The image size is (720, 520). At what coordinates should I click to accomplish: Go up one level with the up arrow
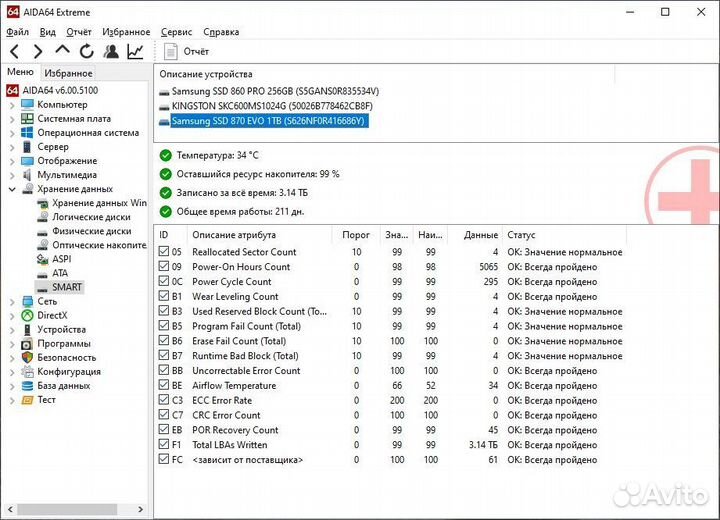[x=62, y=51]
